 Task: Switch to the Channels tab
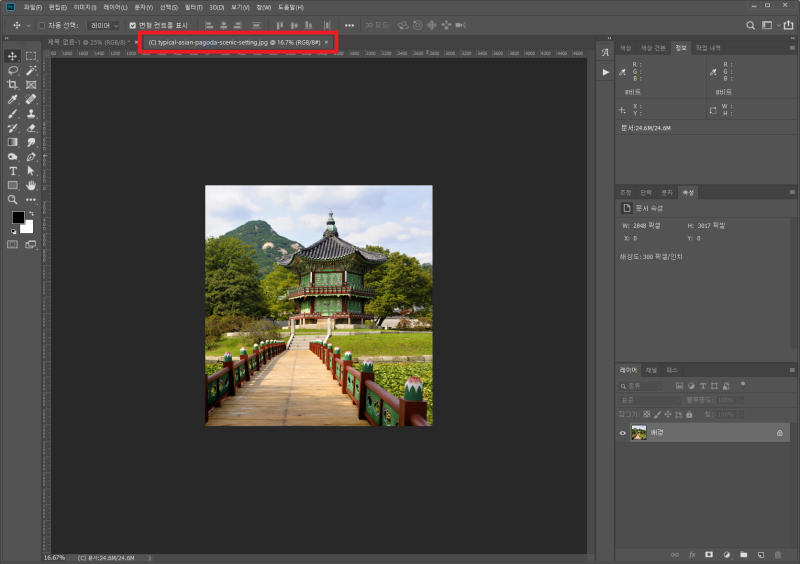click(x=652, y=370)
